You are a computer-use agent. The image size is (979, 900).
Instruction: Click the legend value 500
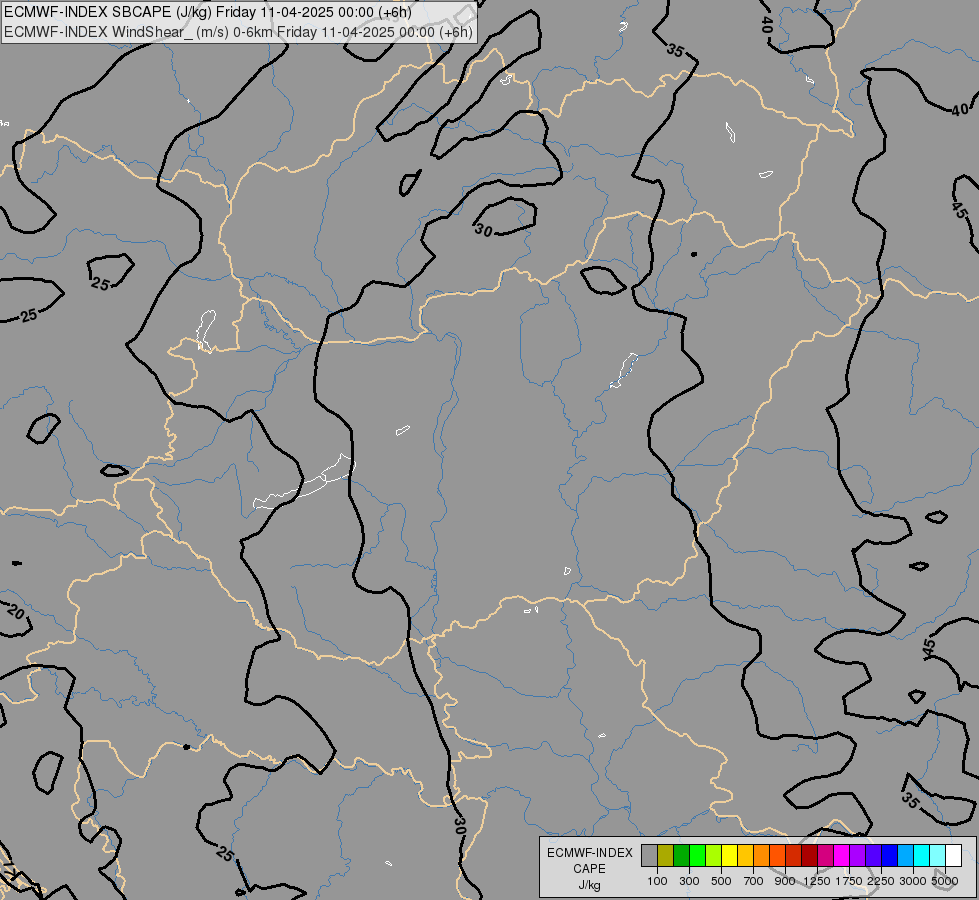(x=721, y=881)
